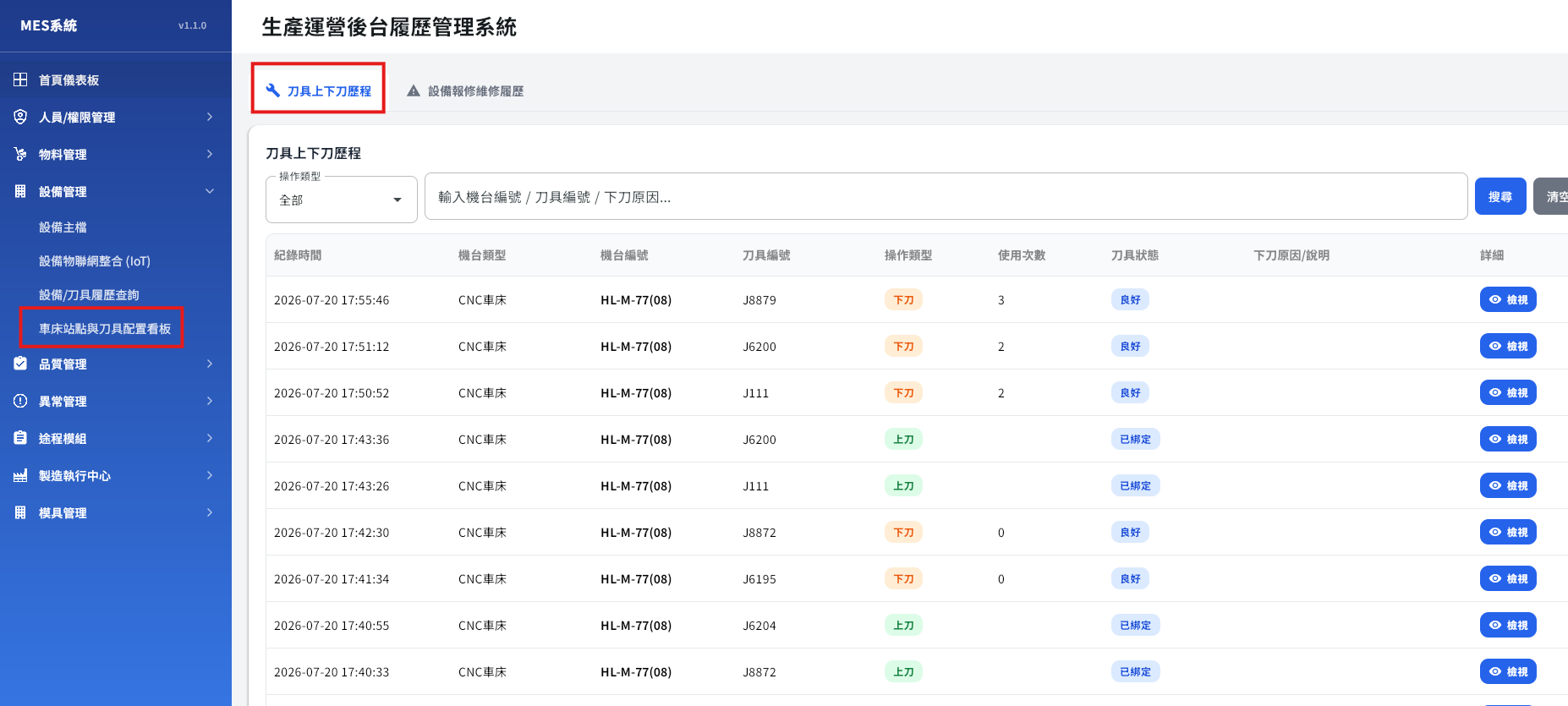The width and height of the screenshot is (1568, 706).
Task: Click the 下刀 tag in the J8879 row
Action: 904,299
